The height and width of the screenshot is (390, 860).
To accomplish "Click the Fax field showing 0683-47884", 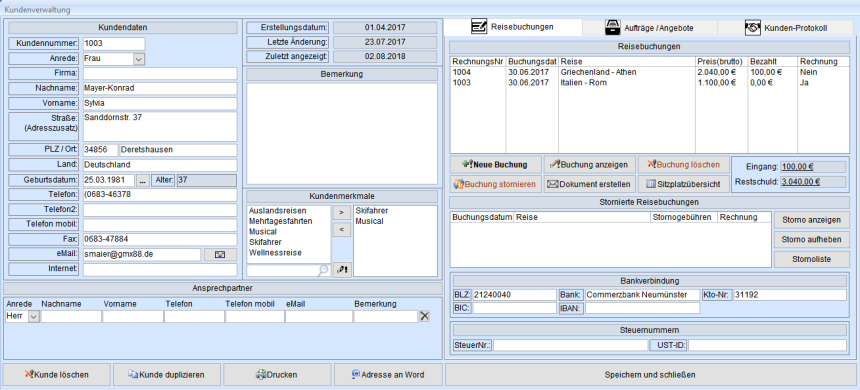I will 160,240.
